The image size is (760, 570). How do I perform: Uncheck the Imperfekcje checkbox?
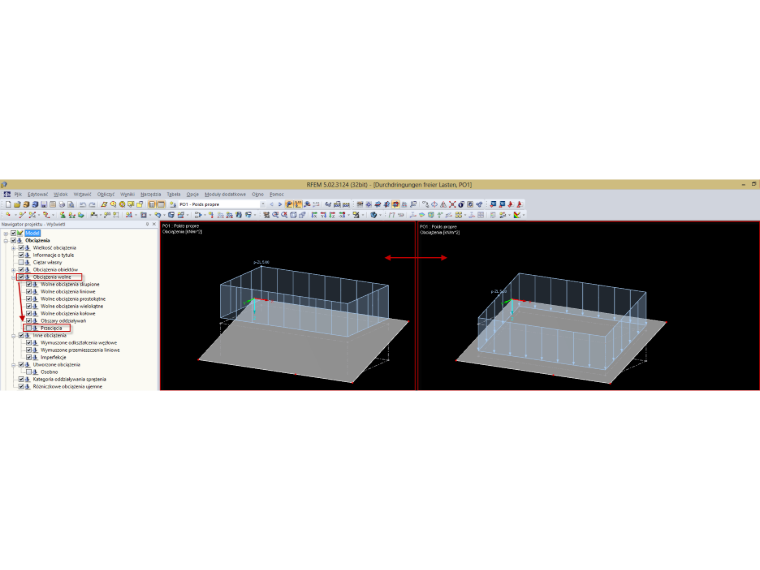(x=29, y=357)
